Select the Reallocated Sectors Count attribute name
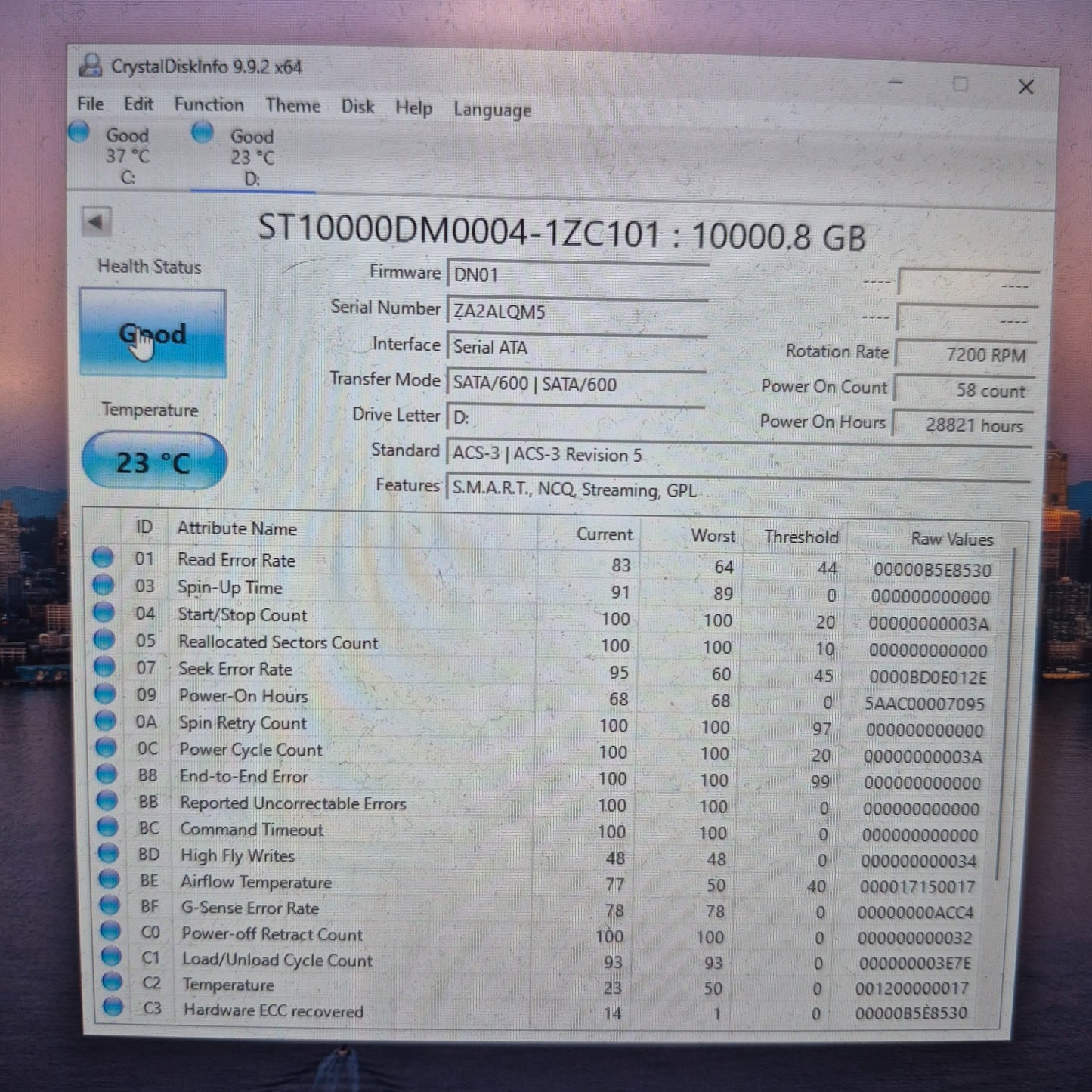 coord(278,642)
